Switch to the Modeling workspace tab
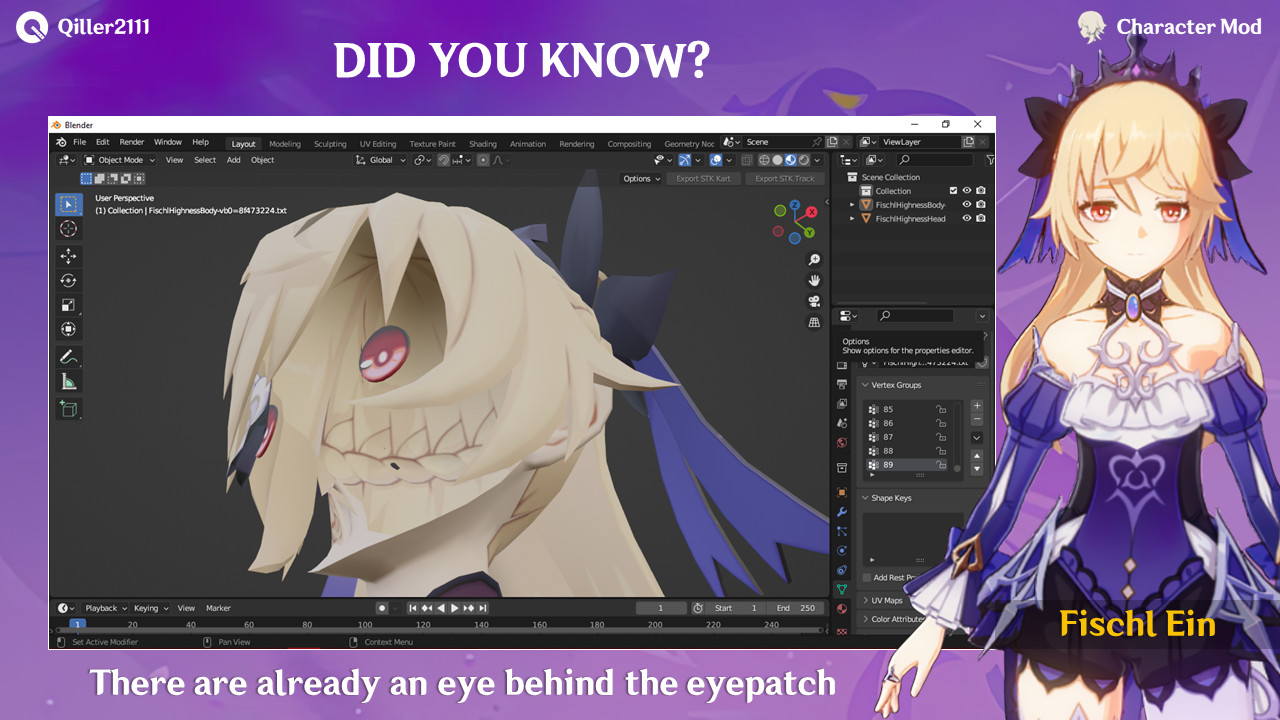 click(285, 143)
